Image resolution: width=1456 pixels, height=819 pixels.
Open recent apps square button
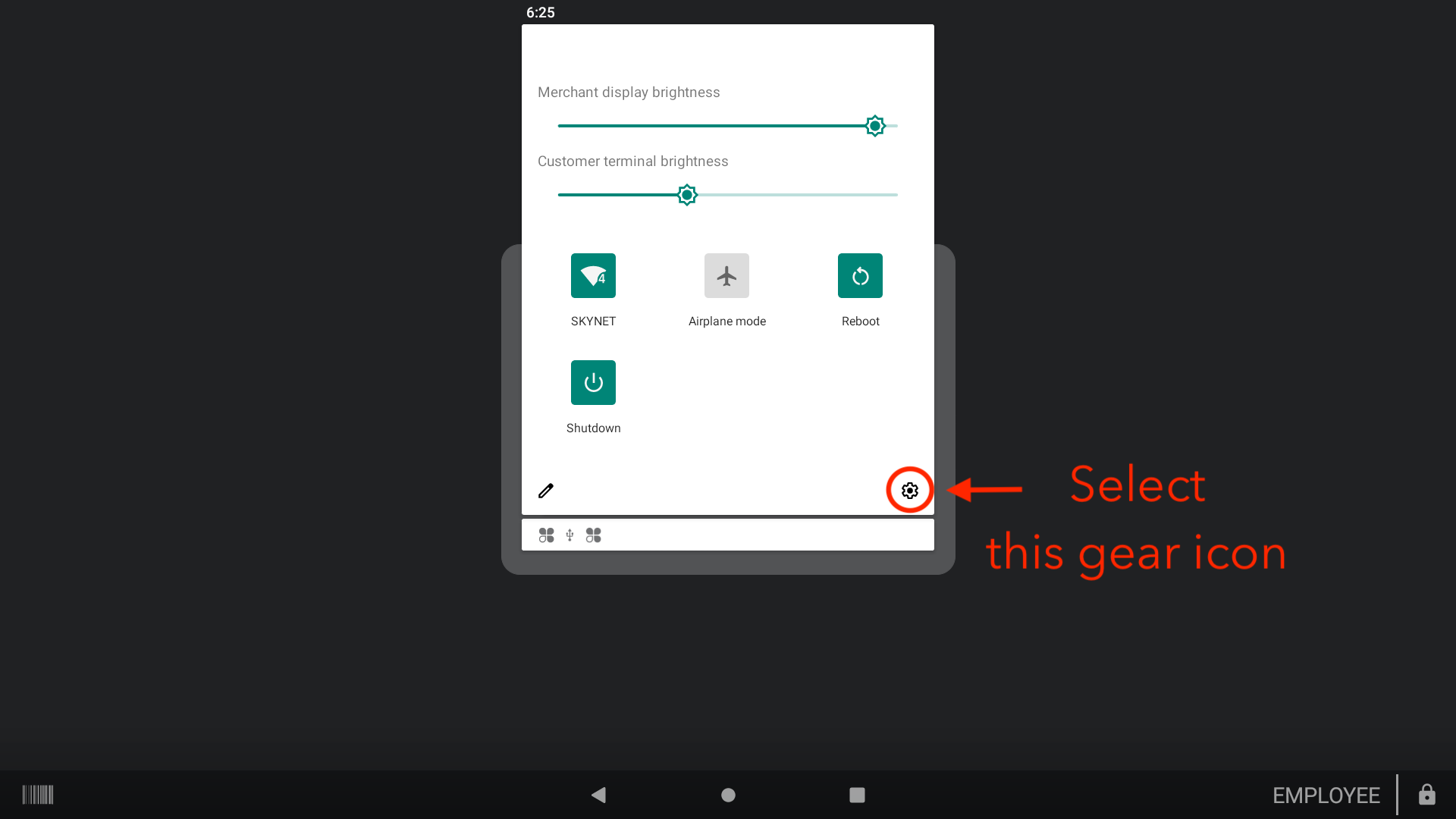point(857,795)
